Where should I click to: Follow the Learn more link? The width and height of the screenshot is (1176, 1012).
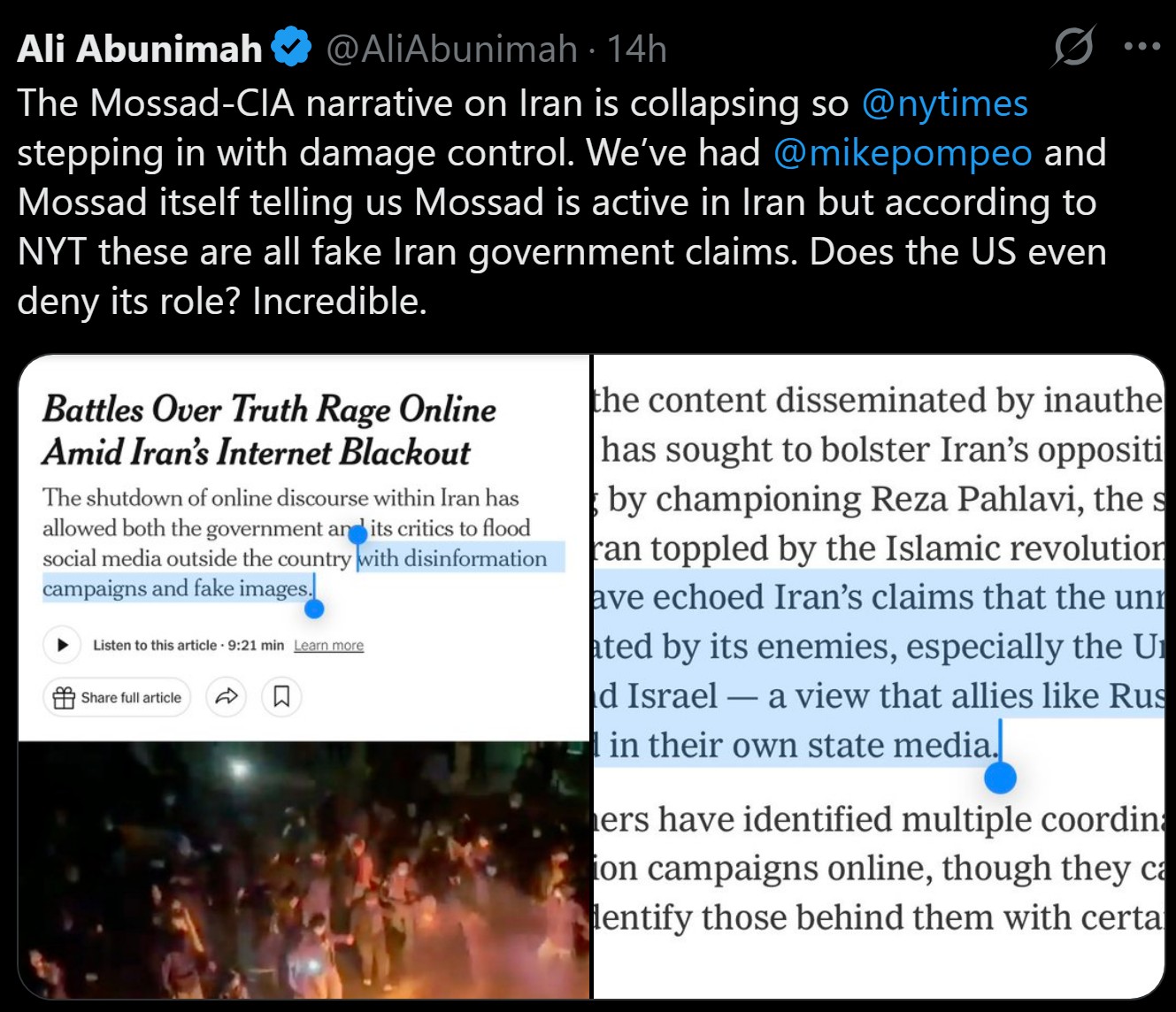point(328,646)
